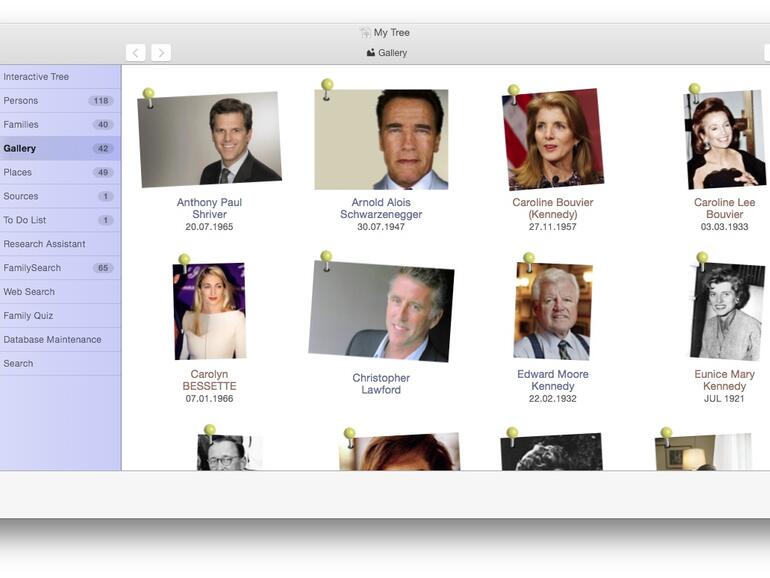Open the To Do List
The width and height of the screenshot is (770, 578).
[60, 220]
